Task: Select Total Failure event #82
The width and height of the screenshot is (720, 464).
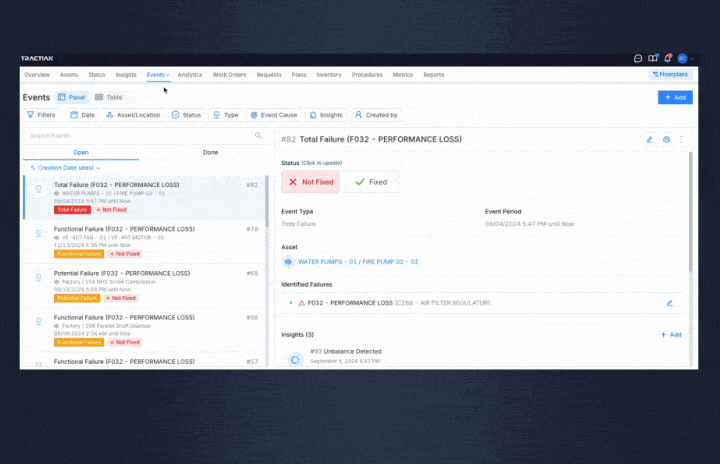Action: (x=144, y=198)
